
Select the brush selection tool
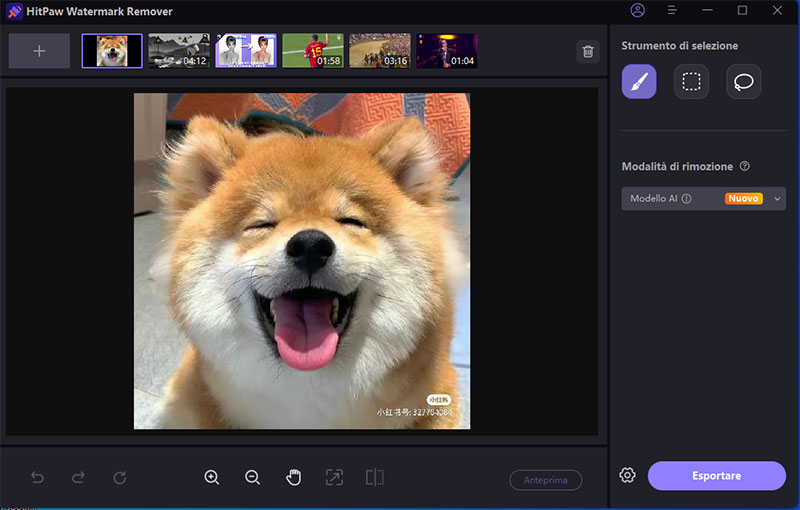[x=639, y=81]
